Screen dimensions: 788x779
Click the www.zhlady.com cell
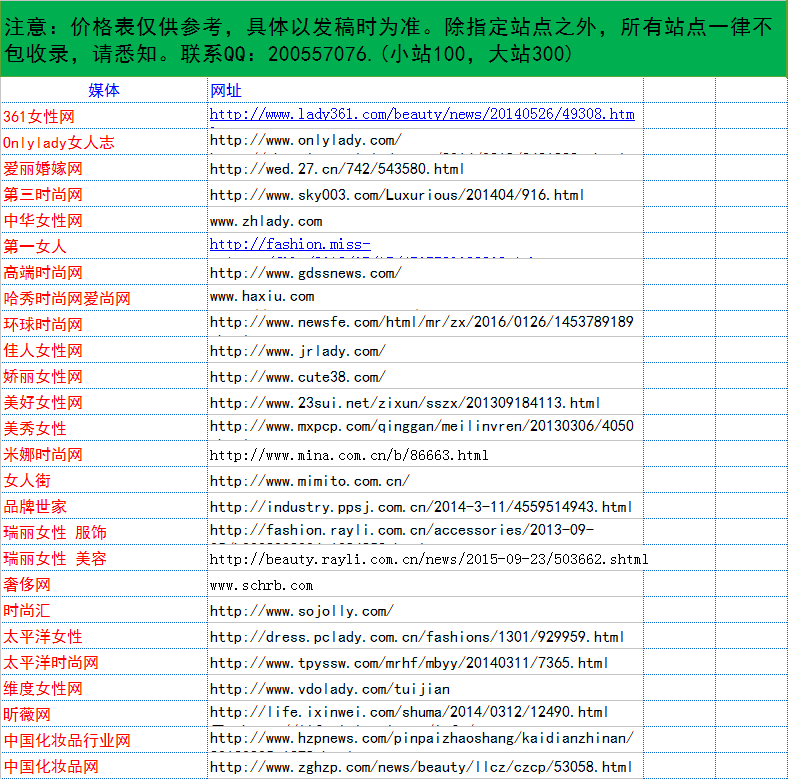(x=425, y=220)
